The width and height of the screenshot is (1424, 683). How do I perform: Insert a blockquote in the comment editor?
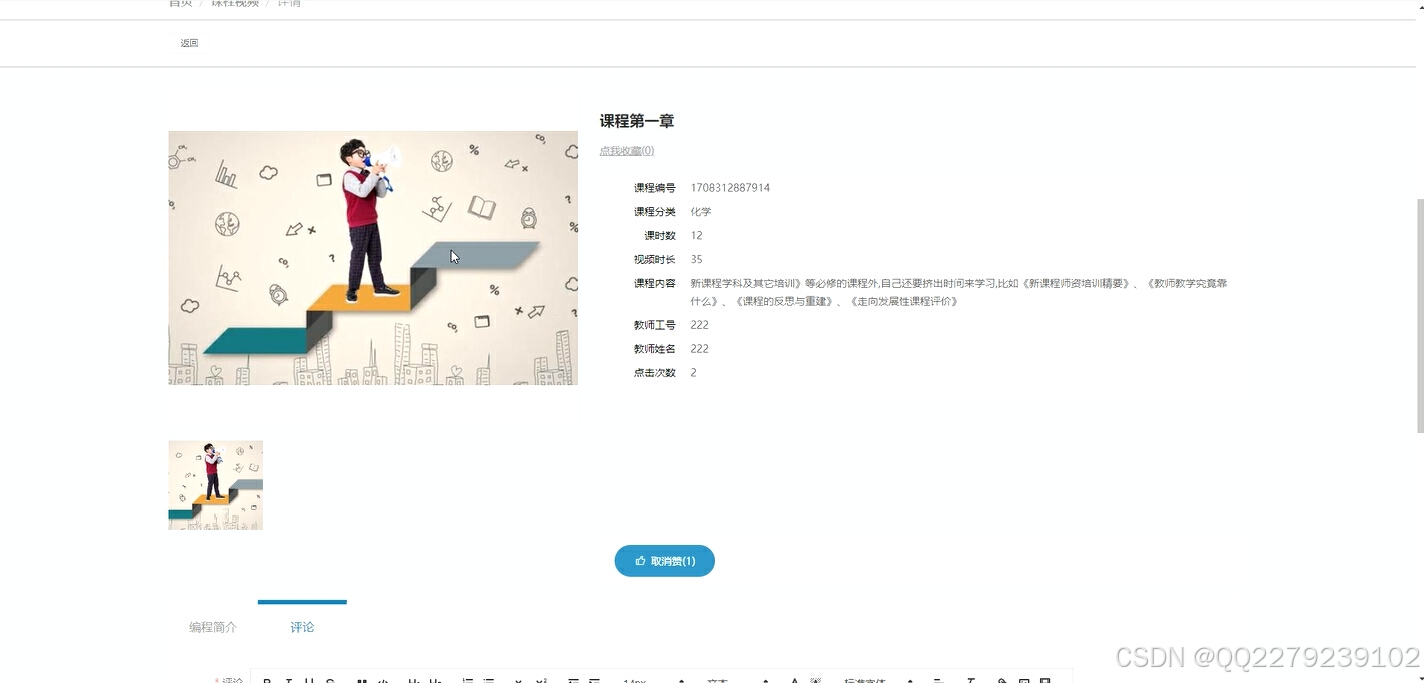click(363, 678)
